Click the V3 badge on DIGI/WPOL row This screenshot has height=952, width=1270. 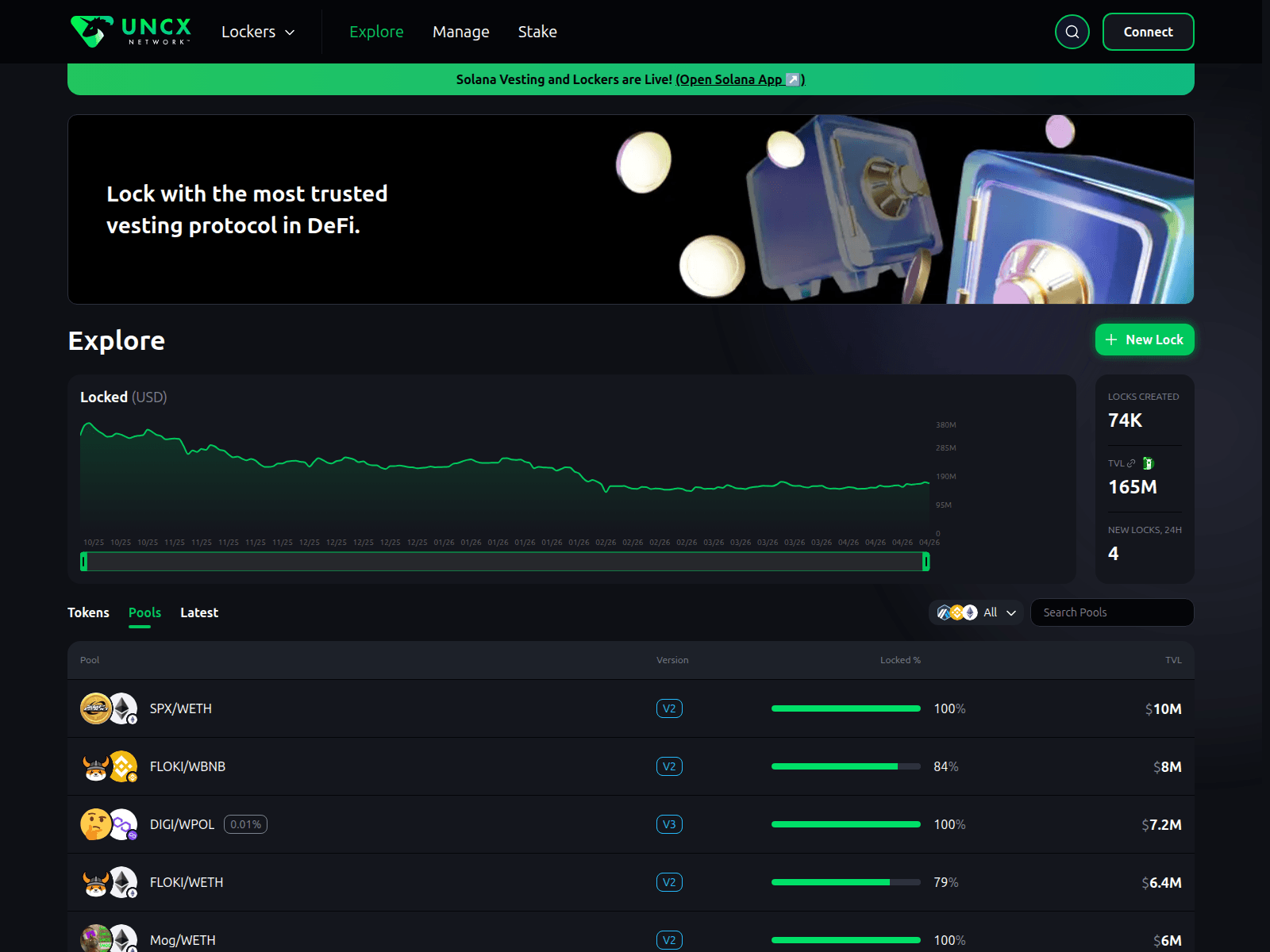pos(669,824)
